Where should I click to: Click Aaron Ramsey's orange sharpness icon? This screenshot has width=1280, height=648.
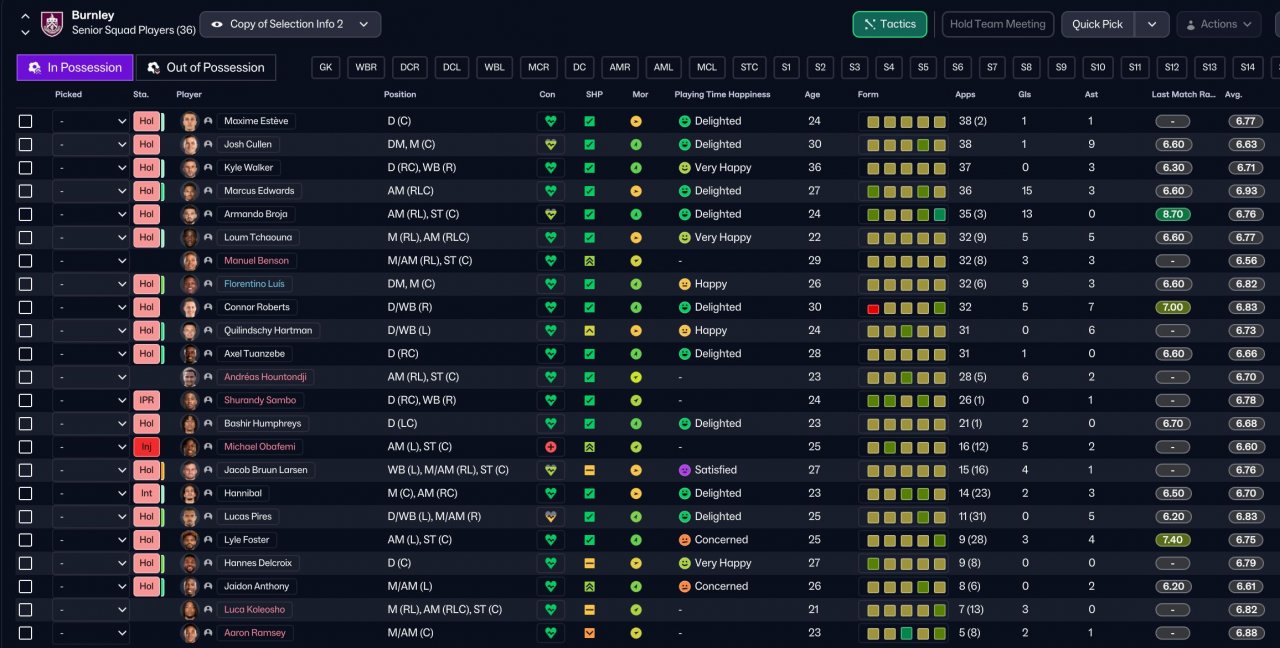coord(590,633)
